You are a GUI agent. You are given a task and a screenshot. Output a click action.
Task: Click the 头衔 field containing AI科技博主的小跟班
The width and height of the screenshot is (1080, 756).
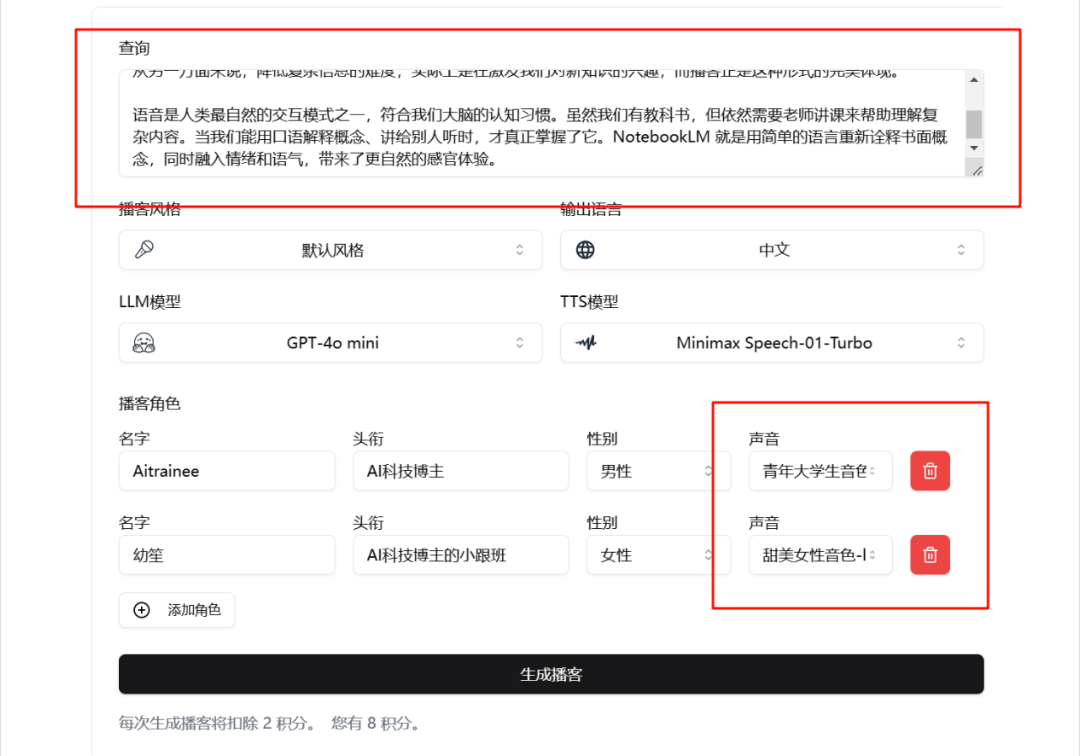460,554
